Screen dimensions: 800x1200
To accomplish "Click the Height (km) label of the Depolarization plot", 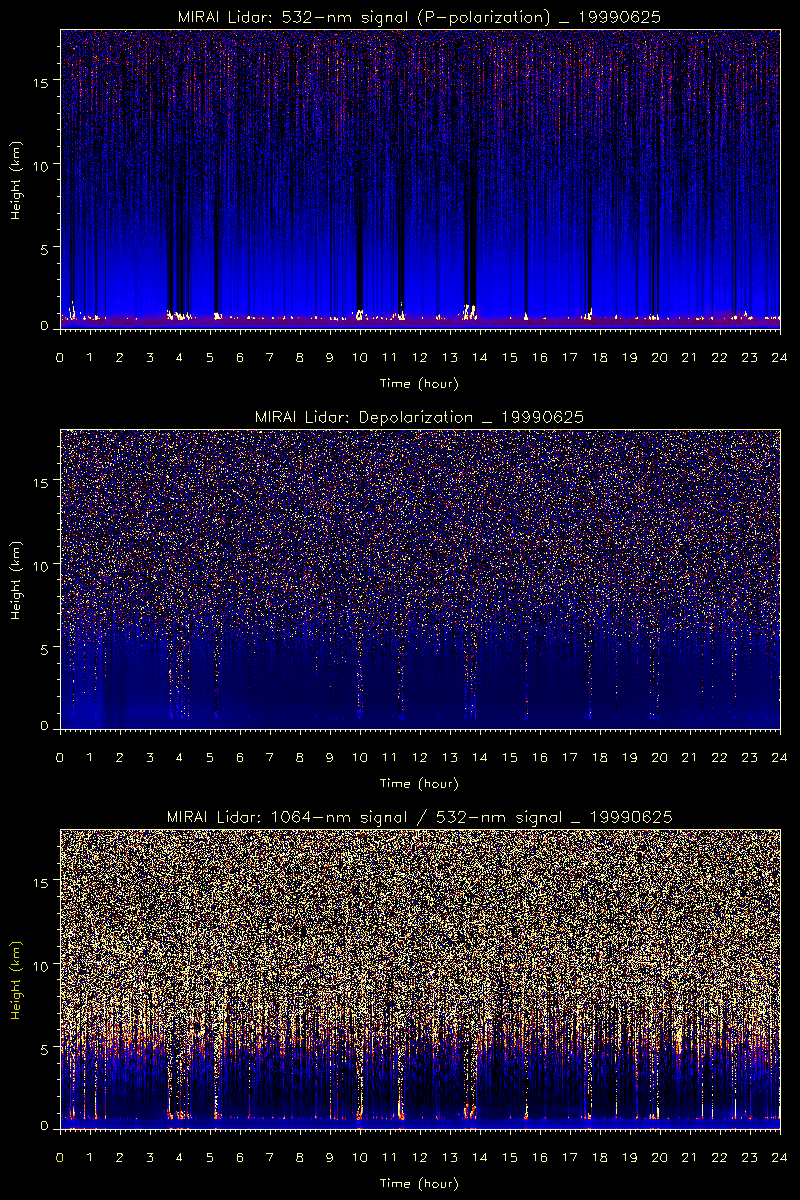I will point(16,579).
